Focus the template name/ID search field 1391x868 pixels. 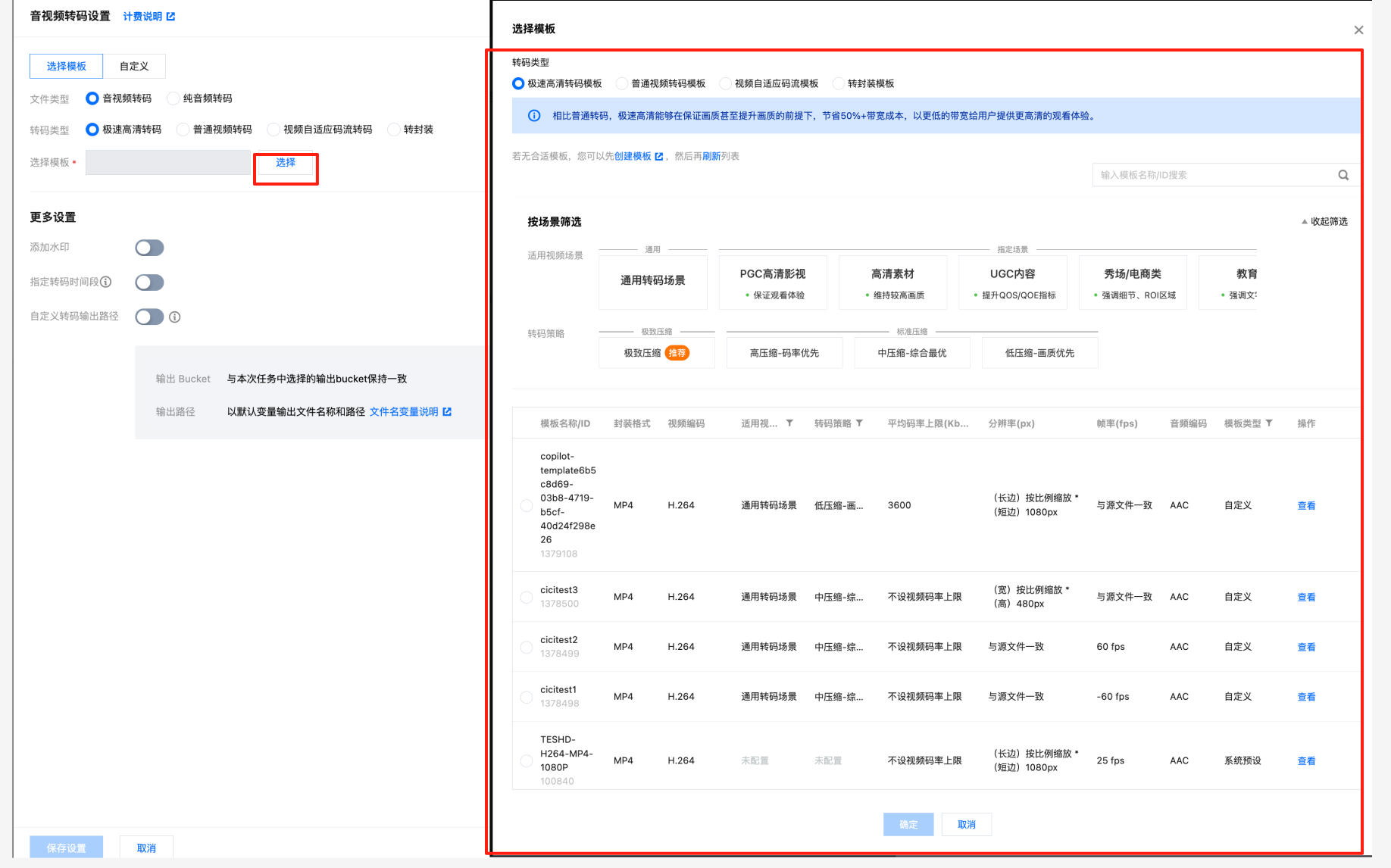(x=1212, y=175)
